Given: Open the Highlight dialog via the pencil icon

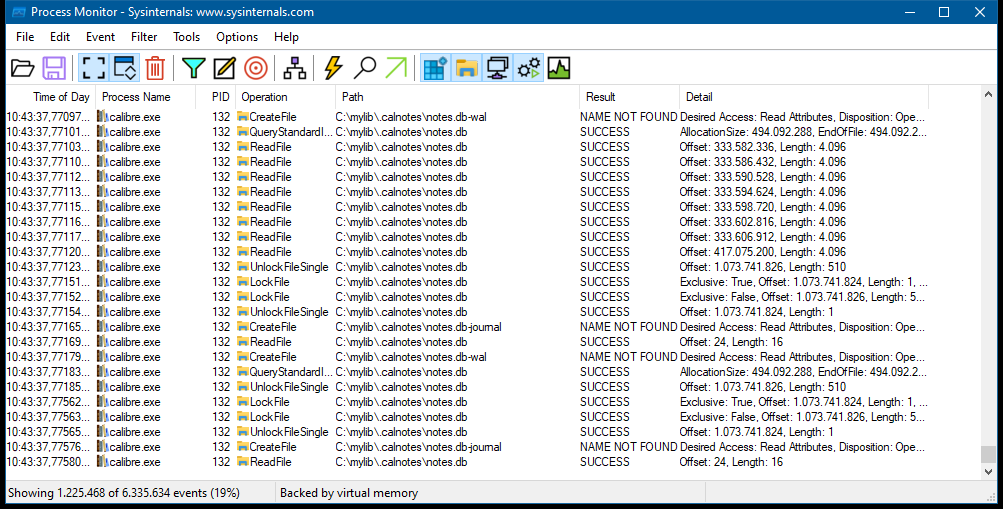Looking at the screenshot, I should click(225, 68).
